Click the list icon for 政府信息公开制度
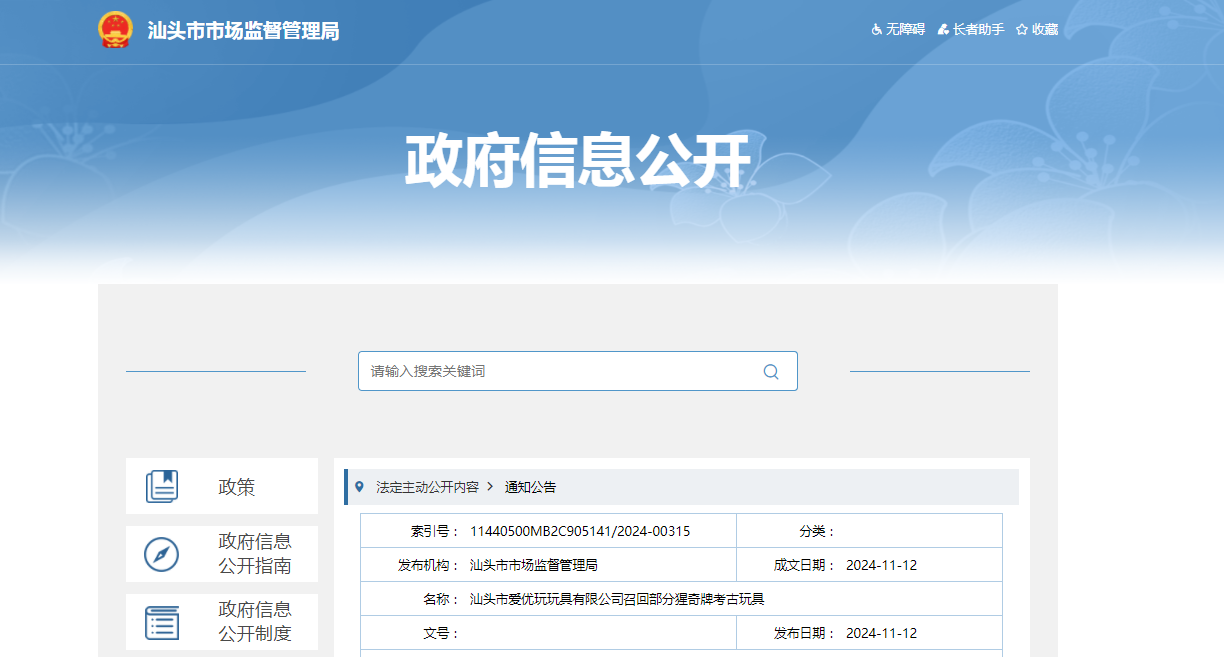The image size is (1224, 657). [162, 622]
